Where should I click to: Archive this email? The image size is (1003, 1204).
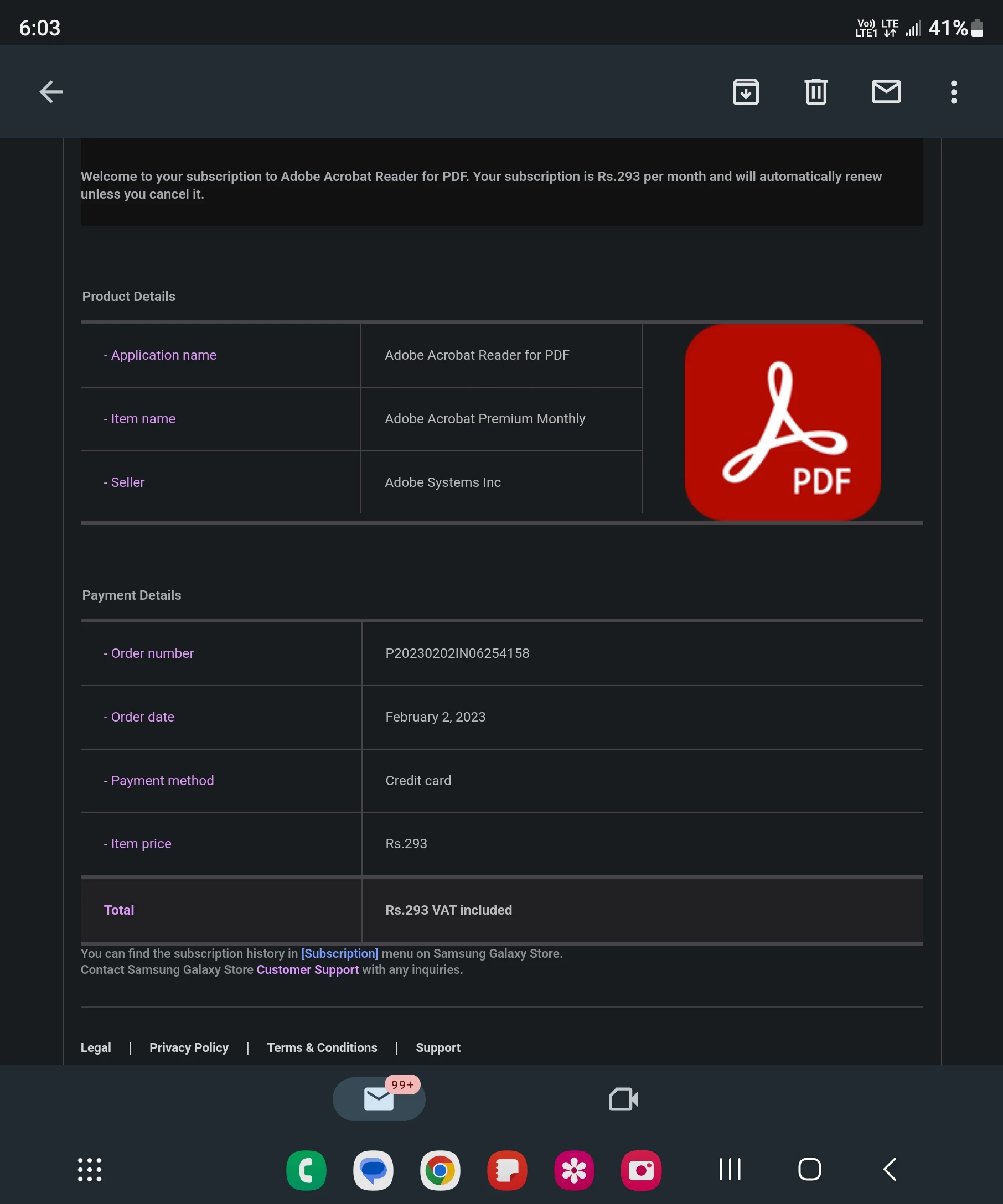pos(746,92)
